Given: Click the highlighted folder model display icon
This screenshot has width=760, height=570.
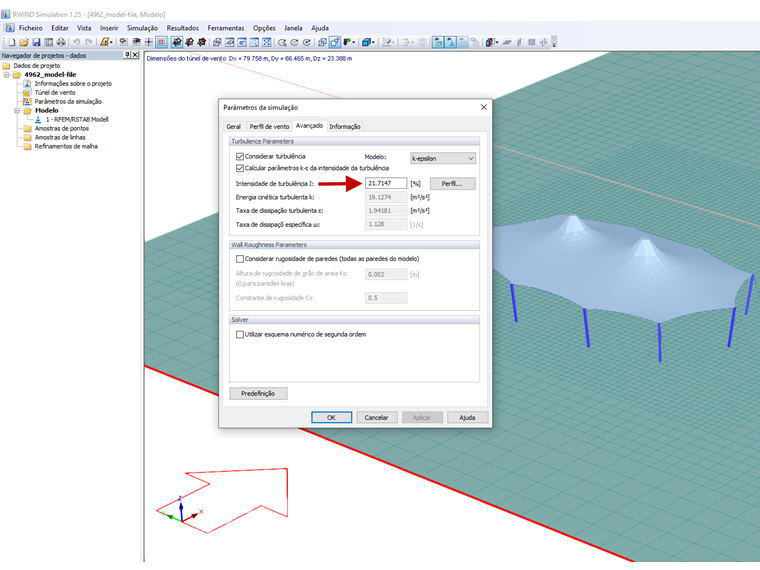Looking at the screenshot, I should (x=438, y=43).
